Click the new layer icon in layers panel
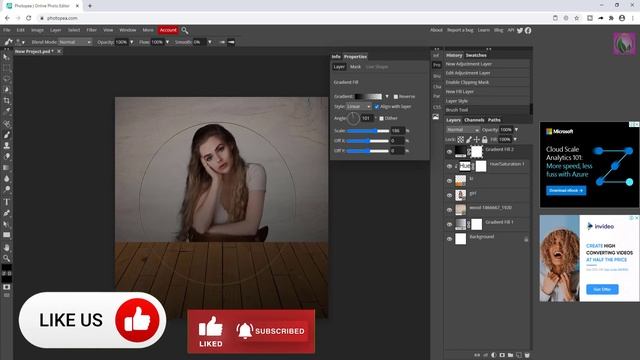Viewport: 640px width, 360px height. (x=519, y=355)
